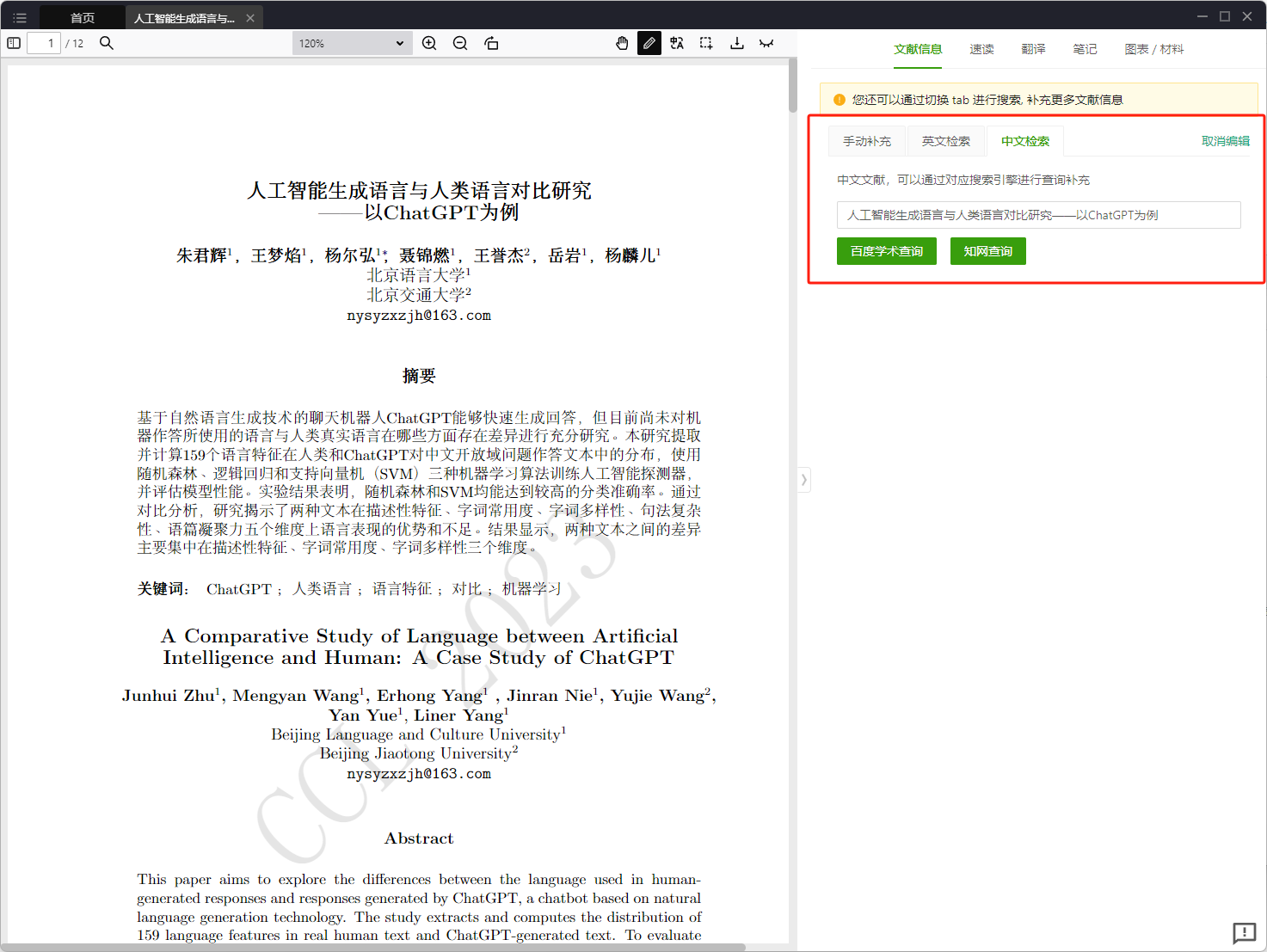Click the 知网查询 button
Image resolution: width=1267 pixels, height=952 pixels.
[988, 251]
